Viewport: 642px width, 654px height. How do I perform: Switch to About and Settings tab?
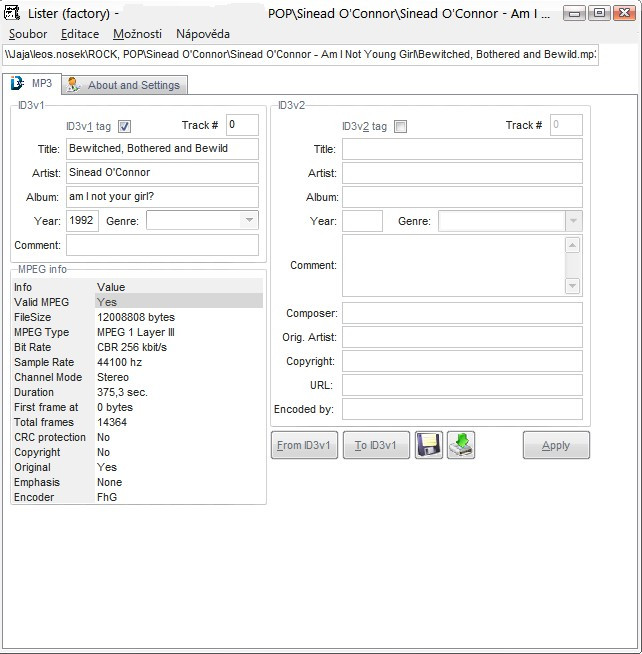(125, 85)
